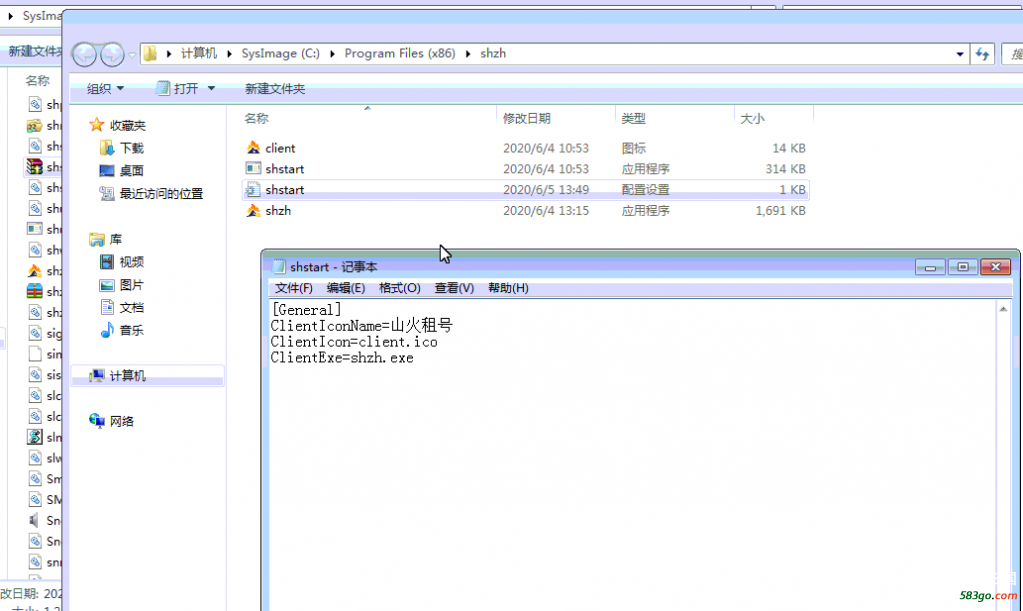Open the 桌面 desktop icon
1023x611 pixels.
(107, 171)
